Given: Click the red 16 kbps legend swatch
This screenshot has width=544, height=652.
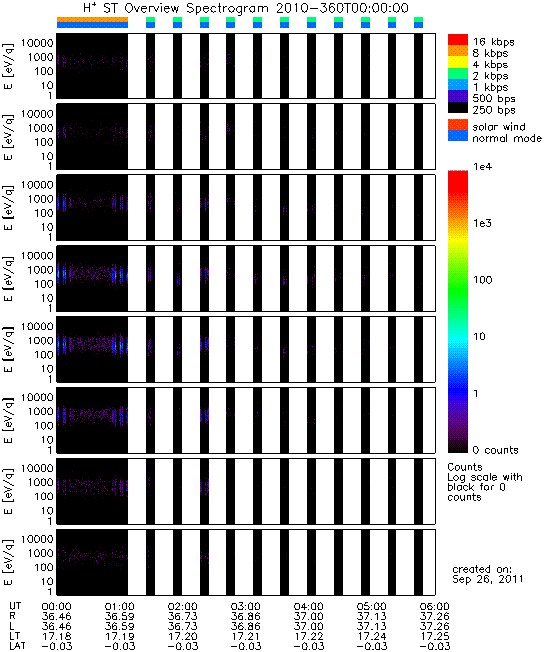Looking at the screenshot, I should point(458,40).
